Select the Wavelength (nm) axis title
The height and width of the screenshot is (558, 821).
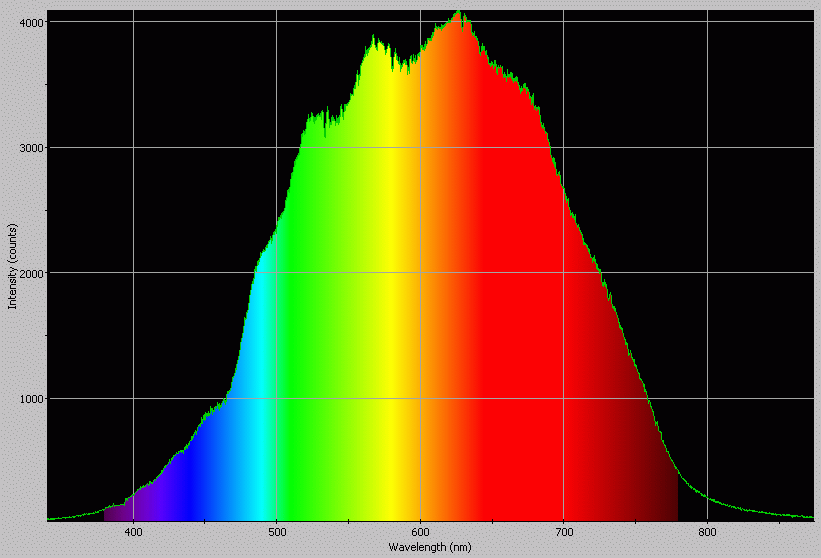coord(430,547)
